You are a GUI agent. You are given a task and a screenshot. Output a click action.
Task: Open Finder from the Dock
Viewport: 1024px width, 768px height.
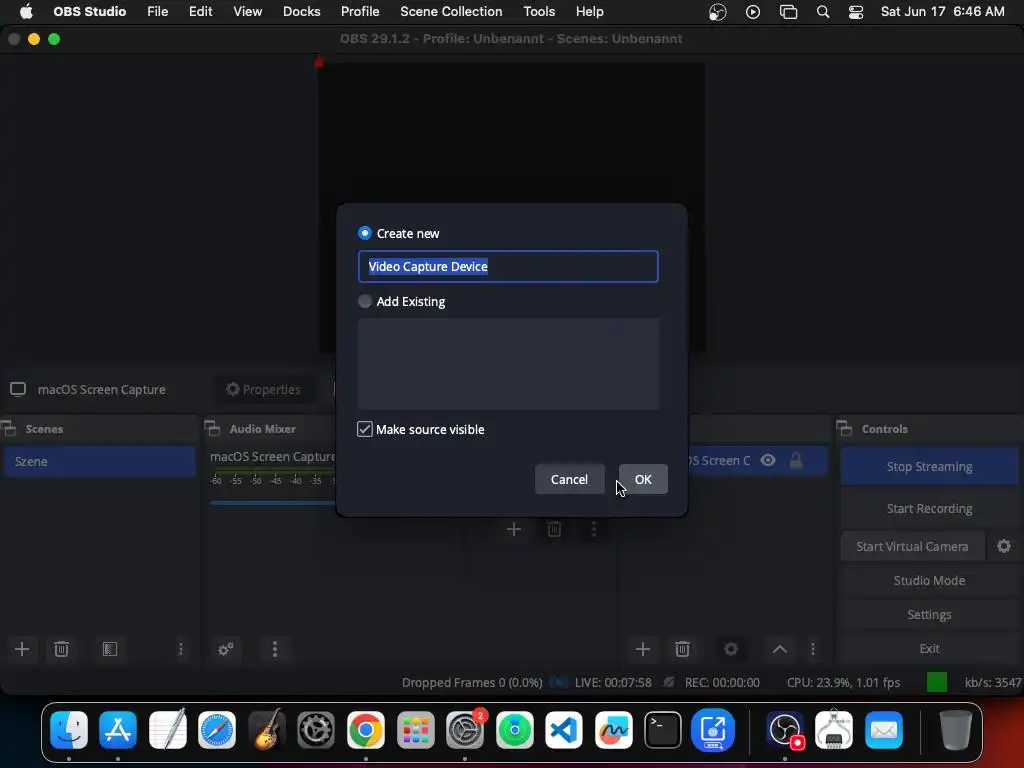[69, 729]
